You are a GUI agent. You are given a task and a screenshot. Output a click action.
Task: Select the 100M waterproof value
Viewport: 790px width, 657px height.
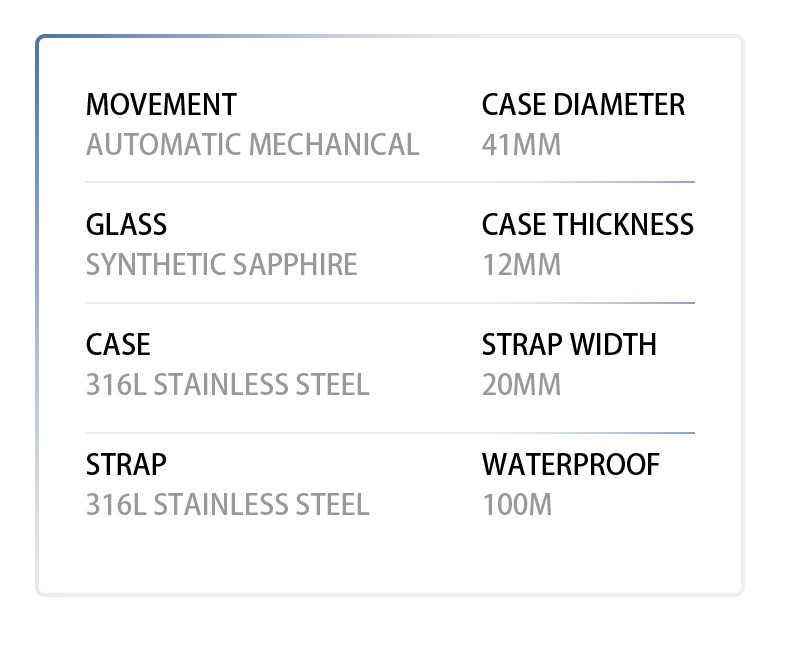(x=516, y=505)
